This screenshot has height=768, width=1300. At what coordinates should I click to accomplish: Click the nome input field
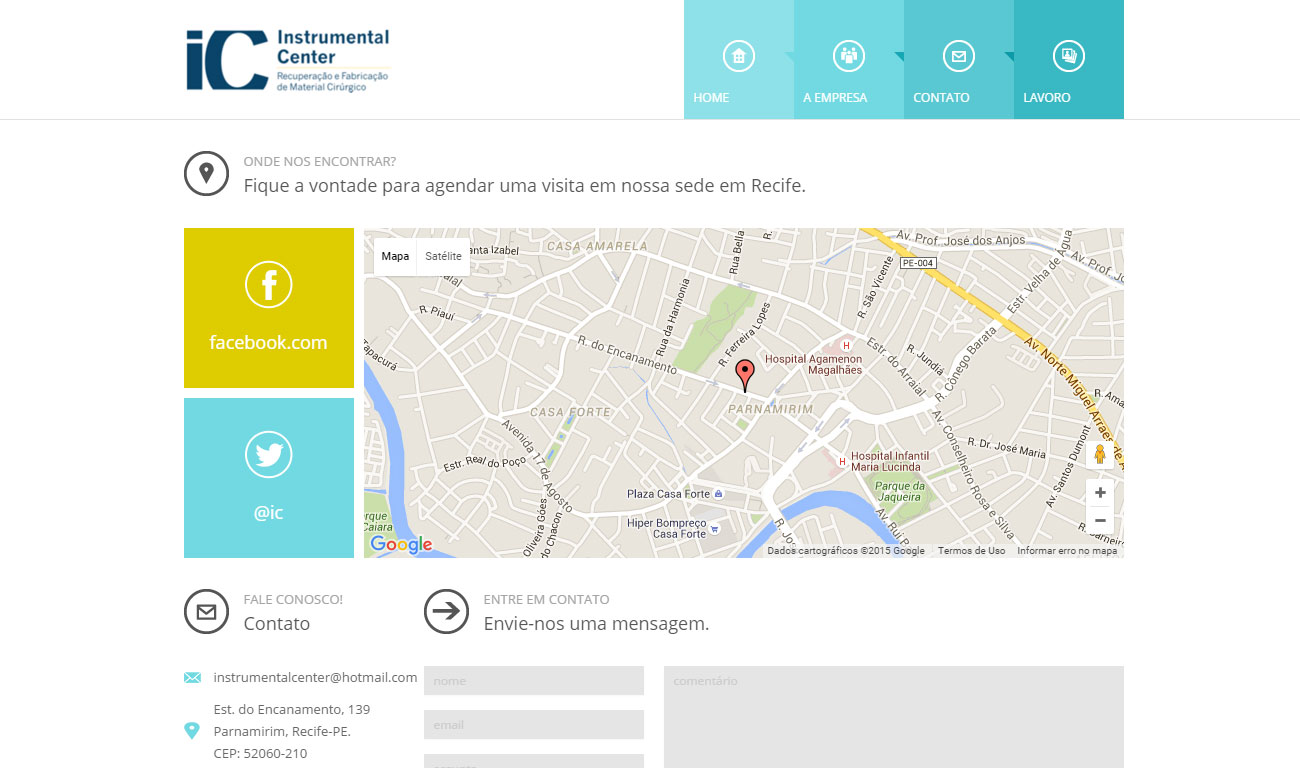533,681
